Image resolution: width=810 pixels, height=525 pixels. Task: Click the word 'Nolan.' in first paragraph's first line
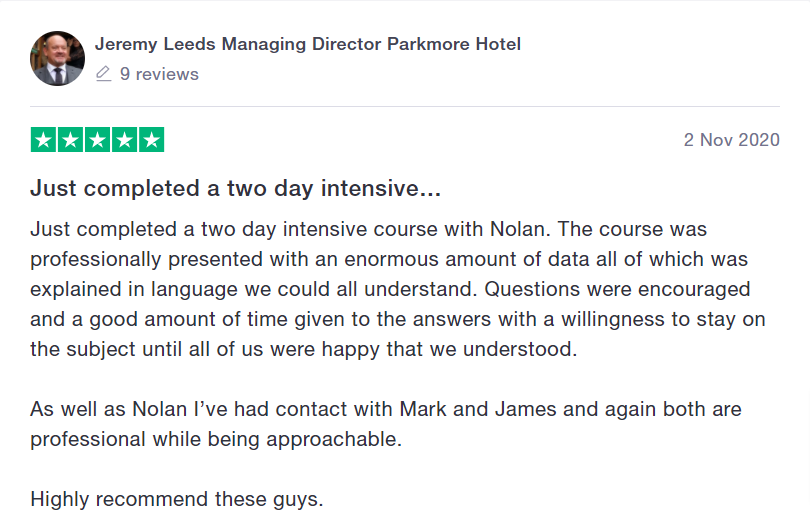tap(520, 229)
